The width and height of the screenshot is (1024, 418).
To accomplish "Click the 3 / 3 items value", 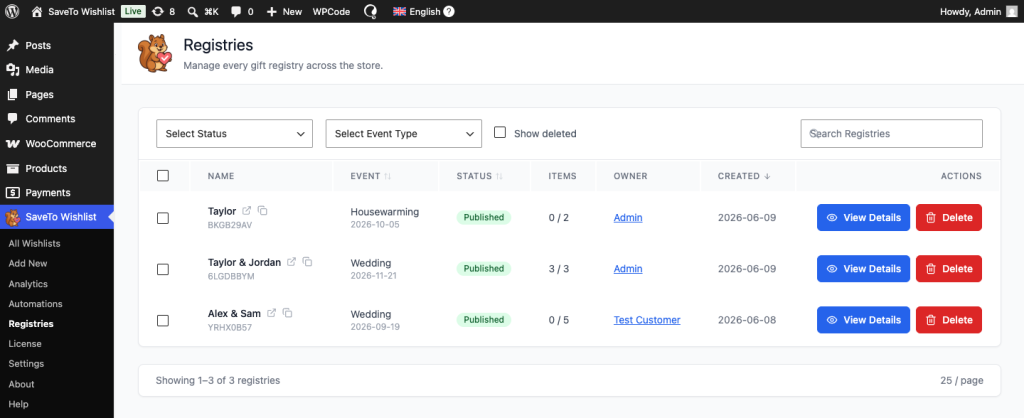I will (559, 268).
